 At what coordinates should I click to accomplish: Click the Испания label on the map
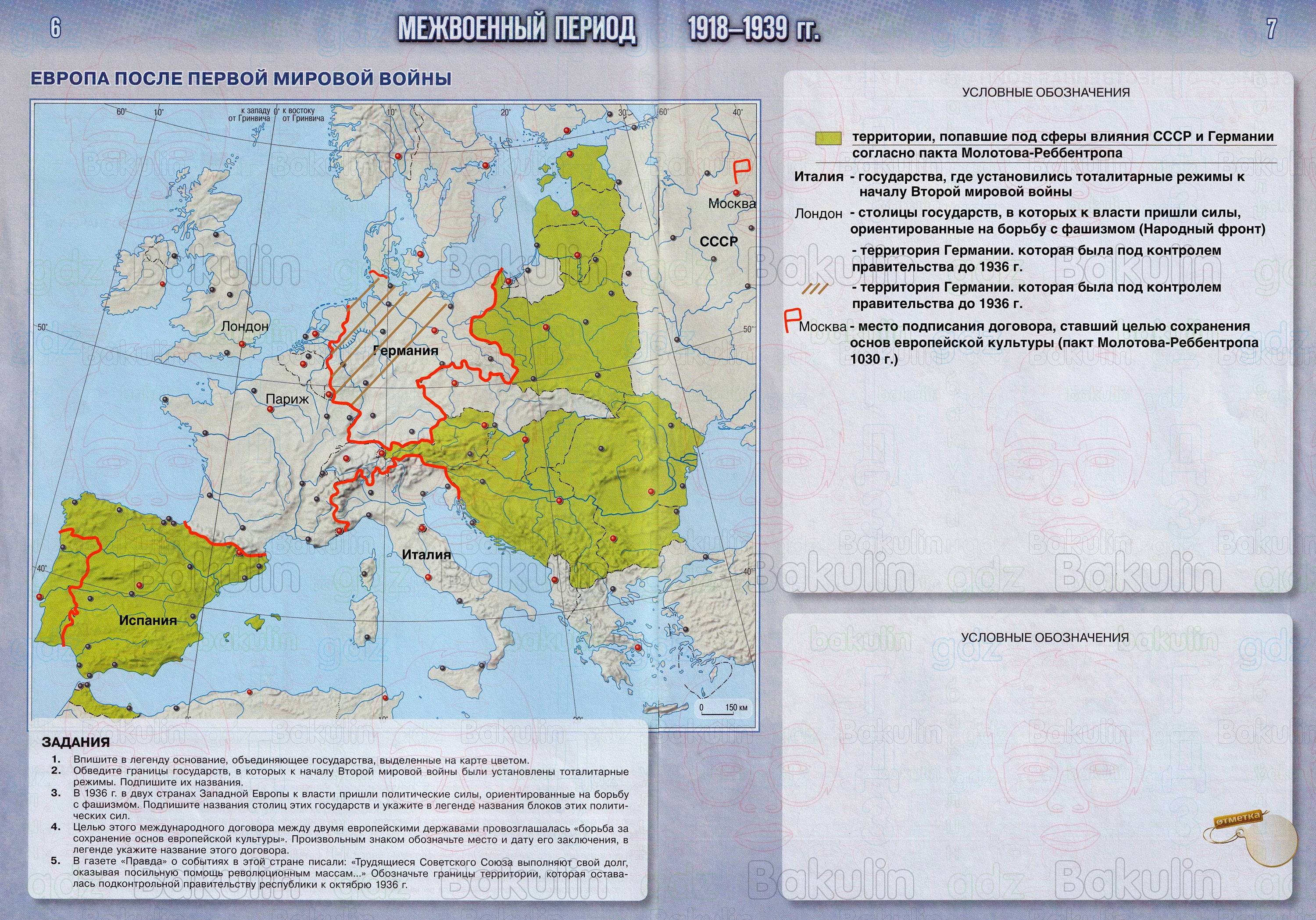click(148, 620)
